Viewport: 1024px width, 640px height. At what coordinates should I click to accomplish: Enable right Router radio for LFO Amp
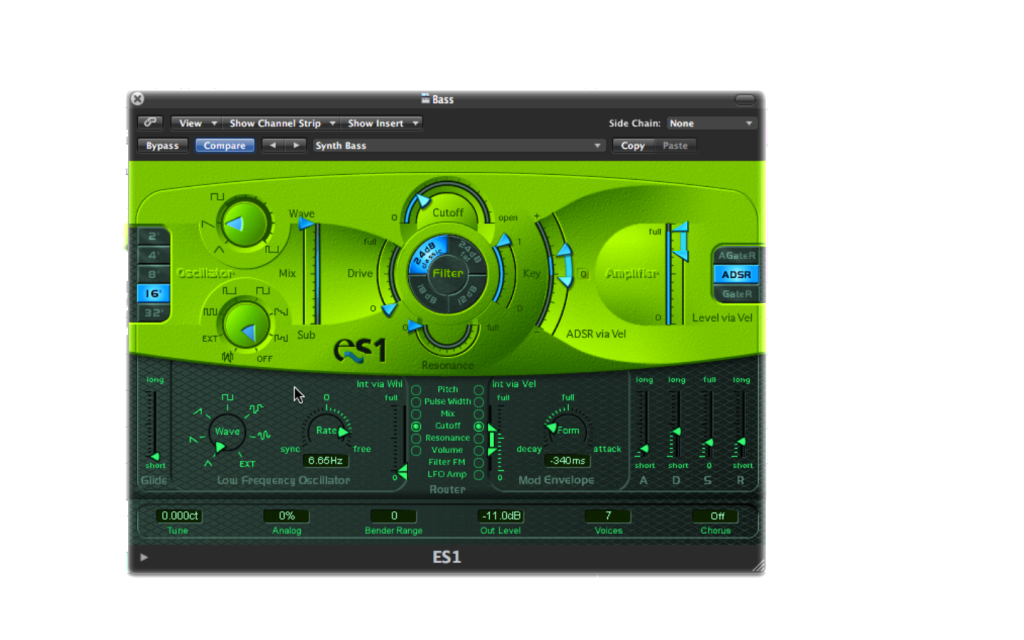(x=479, y=475)
